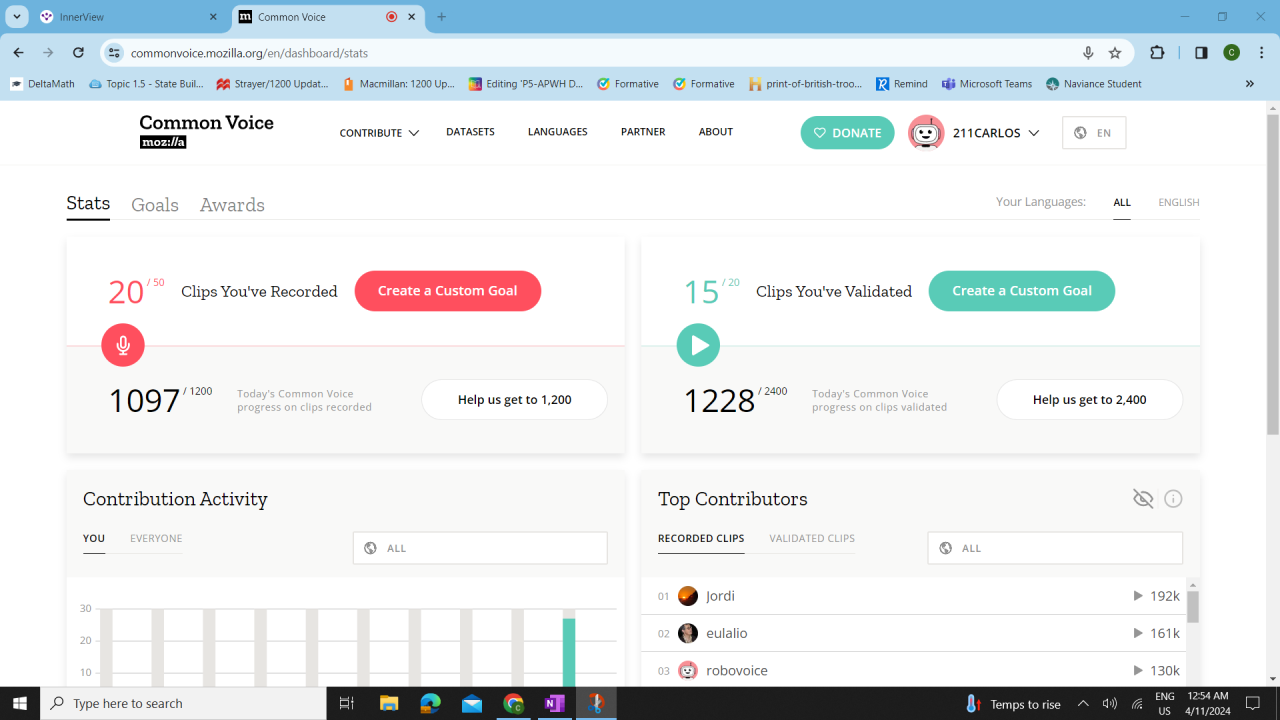Viewport: 1280px width, 720px height.
Task: Create a Custom Goal for recorded clips
Action: click(x=448, y=291)
